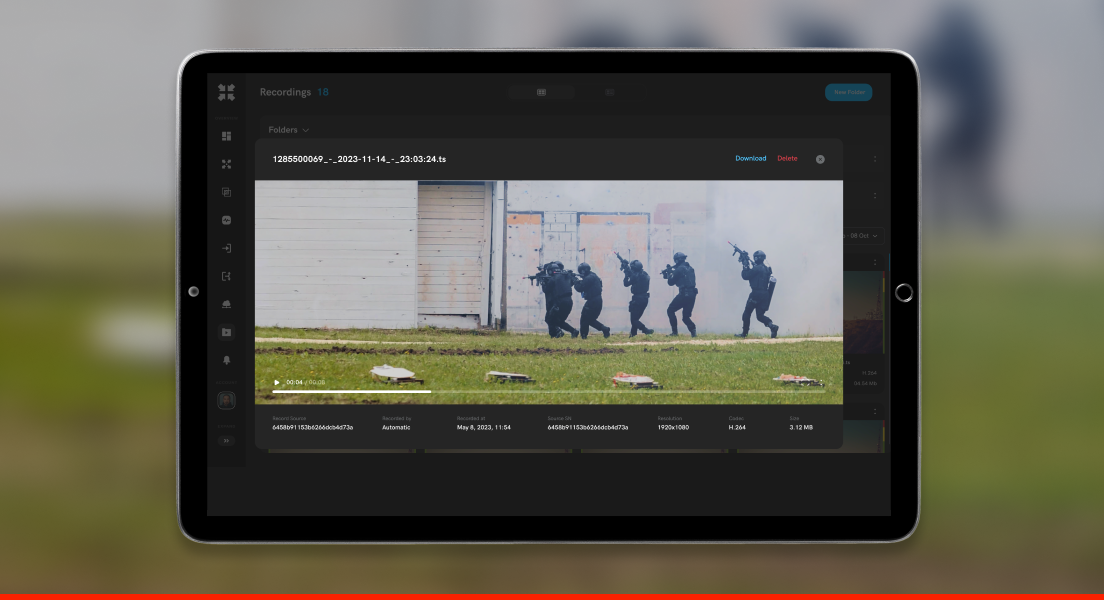The image size is (1104, 600).
Task: Open the date range dropdown ending 08 Oct
Action: pyautogui.click(x=863, y=236)
